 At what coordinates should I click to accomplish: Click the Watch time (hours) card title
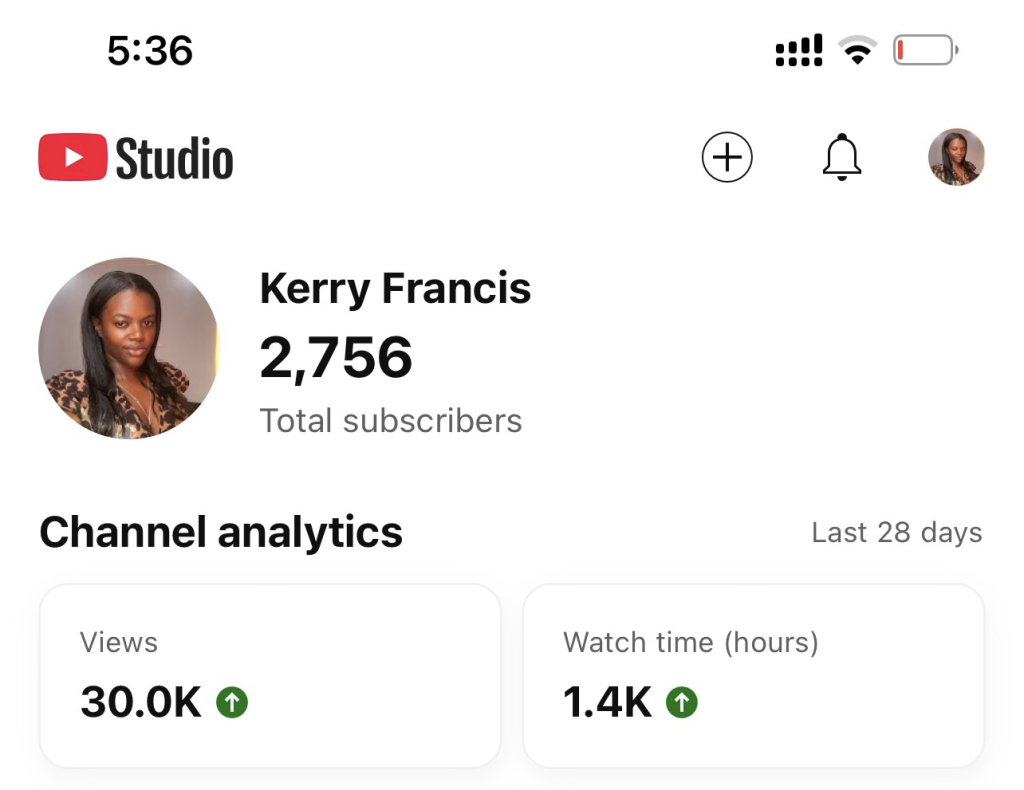690,642
